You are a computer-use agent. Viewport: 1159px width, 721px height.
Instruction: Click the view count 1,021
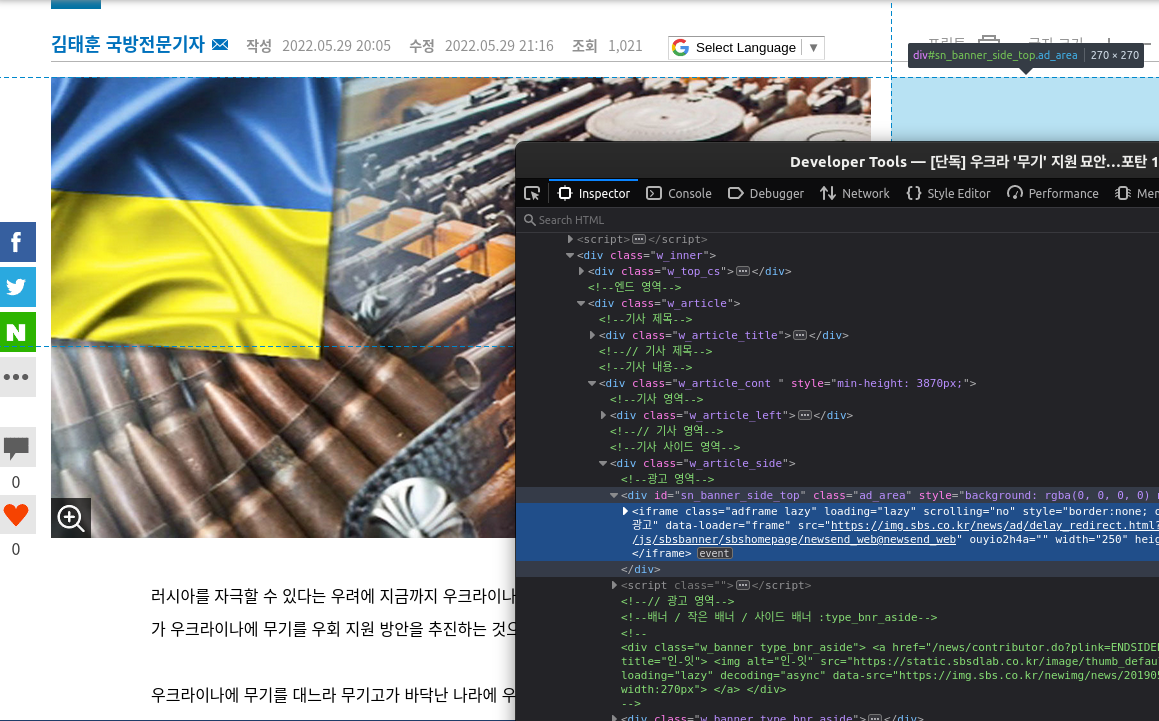pyautogui.click(x=625, y=46)
